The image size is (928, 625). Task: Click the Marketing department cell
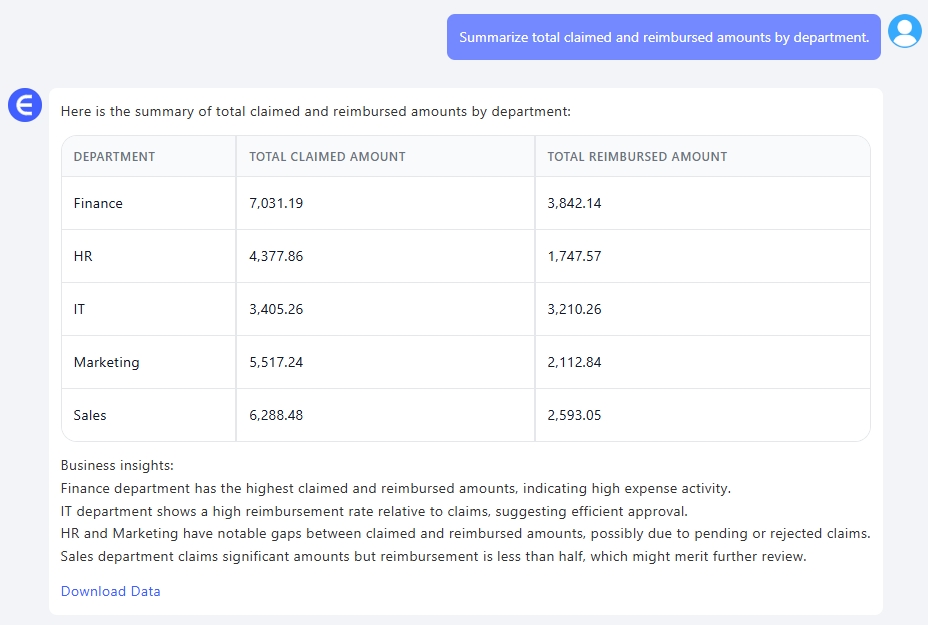pos(106,362)
